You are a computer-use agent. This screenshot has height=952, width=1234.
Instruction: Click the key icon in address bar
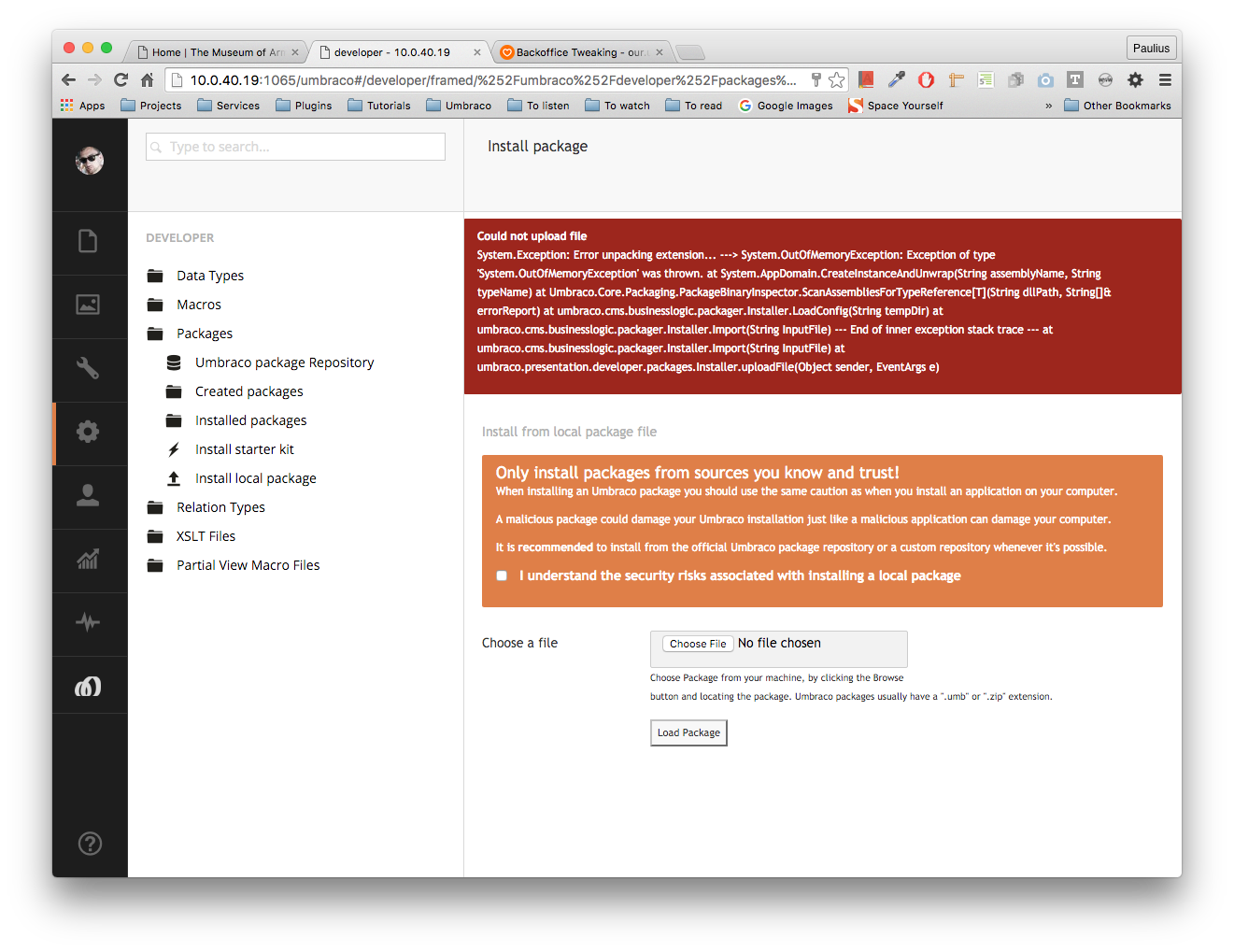(816, 80)
